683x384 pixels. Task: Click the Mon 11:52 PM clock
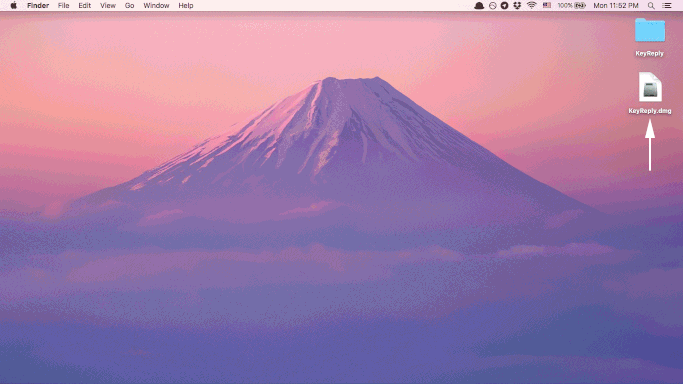(616, 6)
